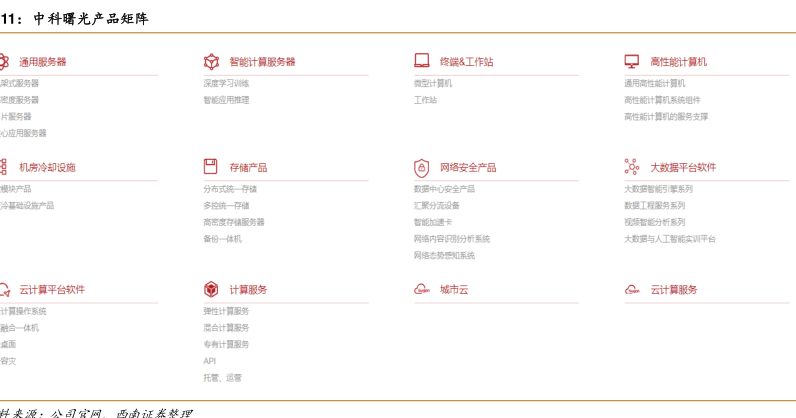Select 容灾 item under 云计算平台软件
Viewport: 796px width, 418px height.
pyautogui.click(x=8, y=361)
